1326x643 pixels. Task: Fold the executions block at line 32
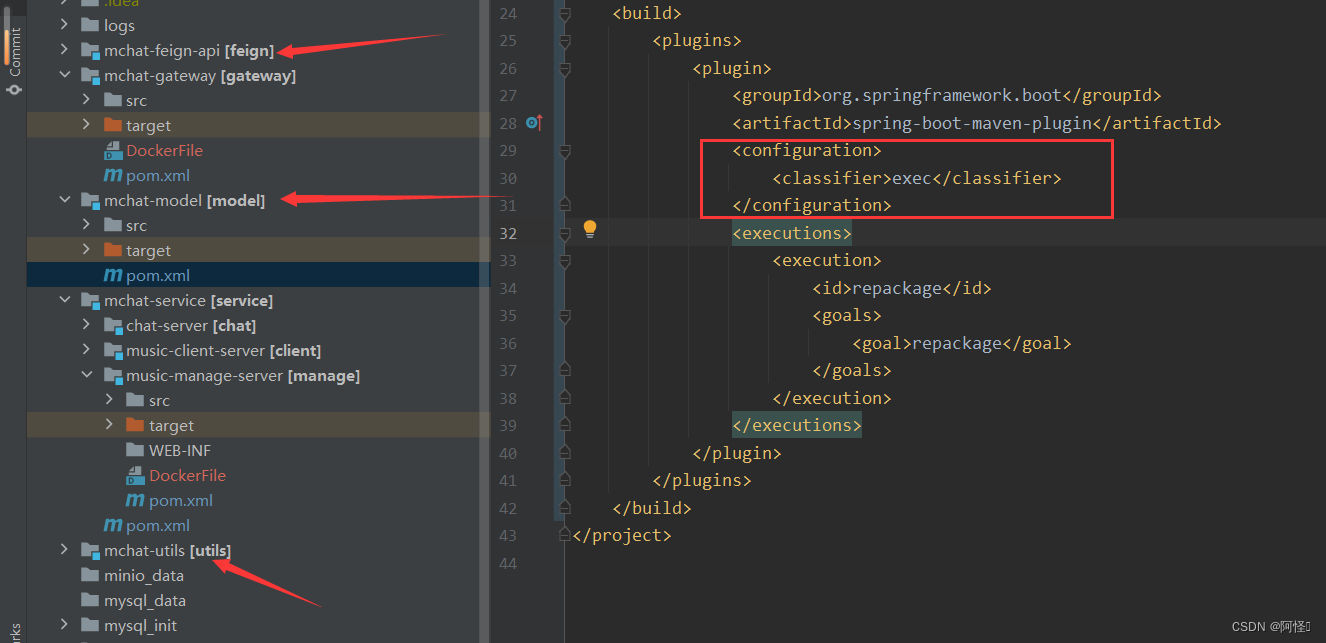point(565,232)
